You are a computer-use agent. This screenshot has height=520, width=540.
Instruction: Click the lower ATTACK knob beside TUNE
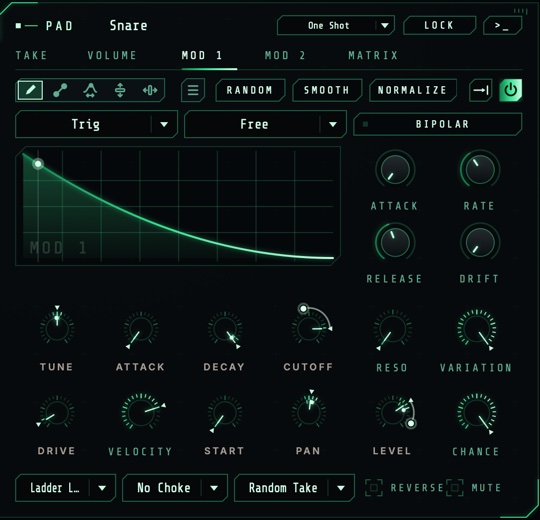point(141,329)
